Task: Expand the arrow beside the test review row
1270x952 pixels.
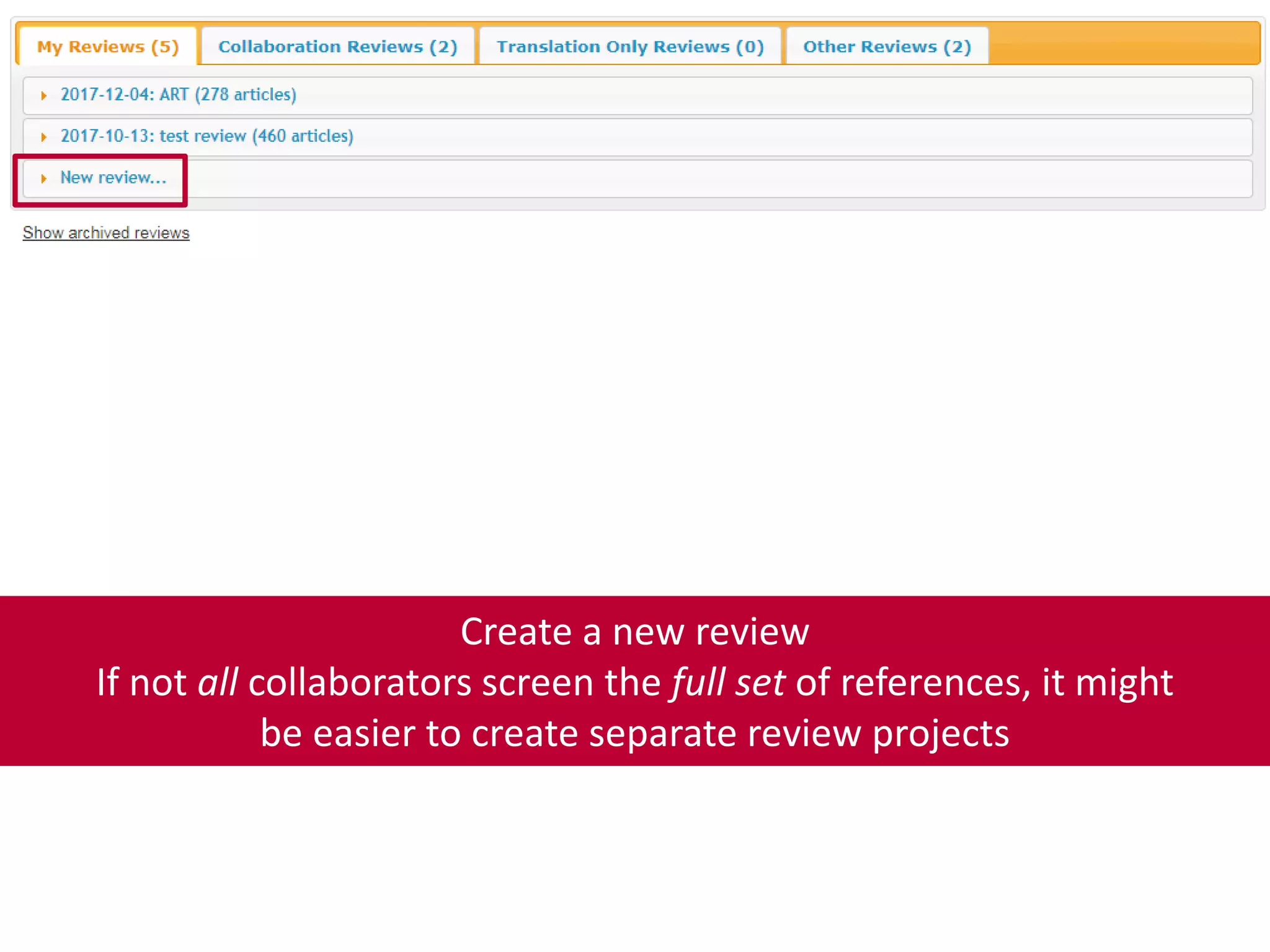Action: pos(43,137)
